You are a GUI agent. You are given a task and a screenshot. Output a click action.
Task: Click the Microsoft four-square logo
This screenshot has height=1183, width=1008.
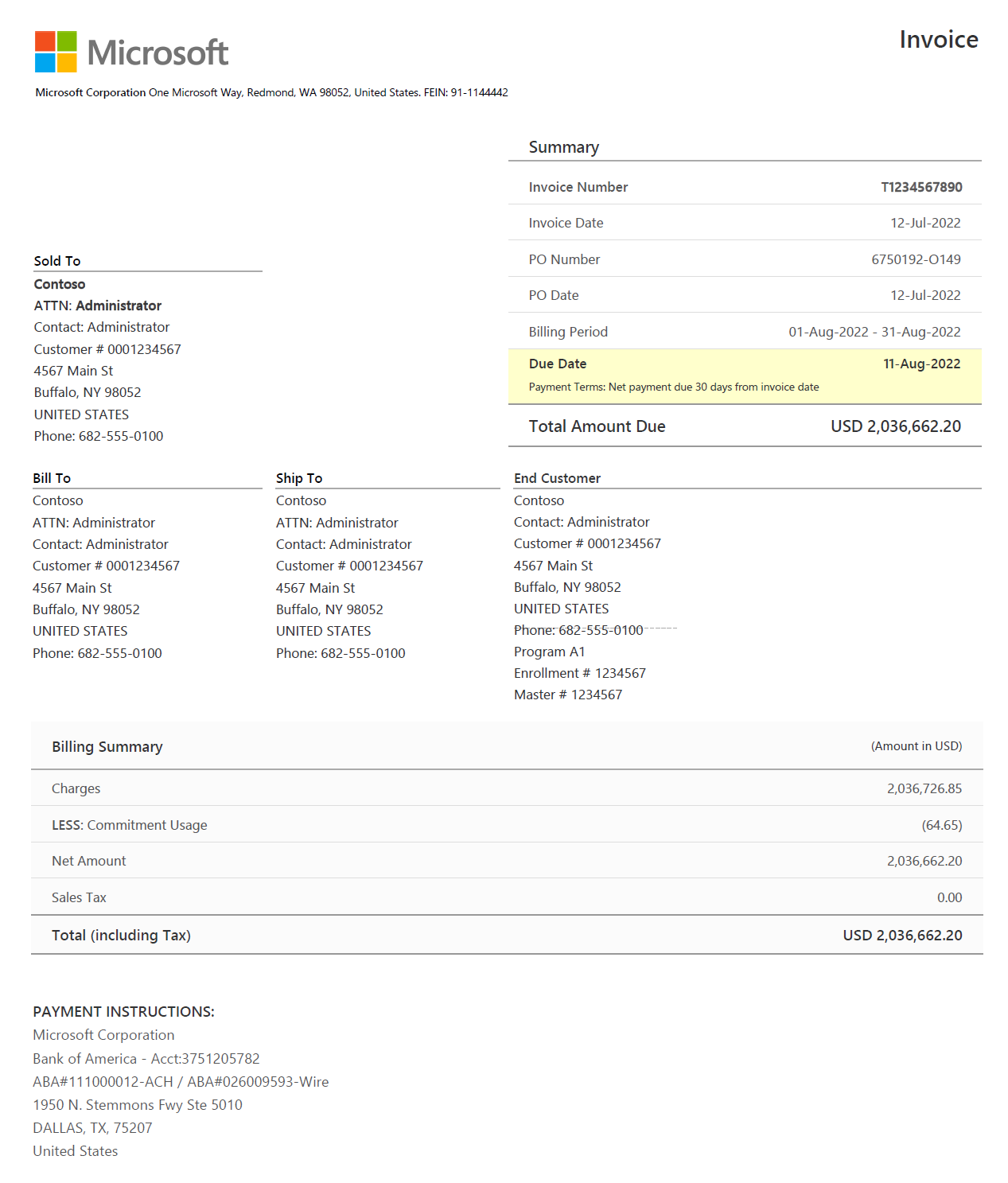click(56, 52)
